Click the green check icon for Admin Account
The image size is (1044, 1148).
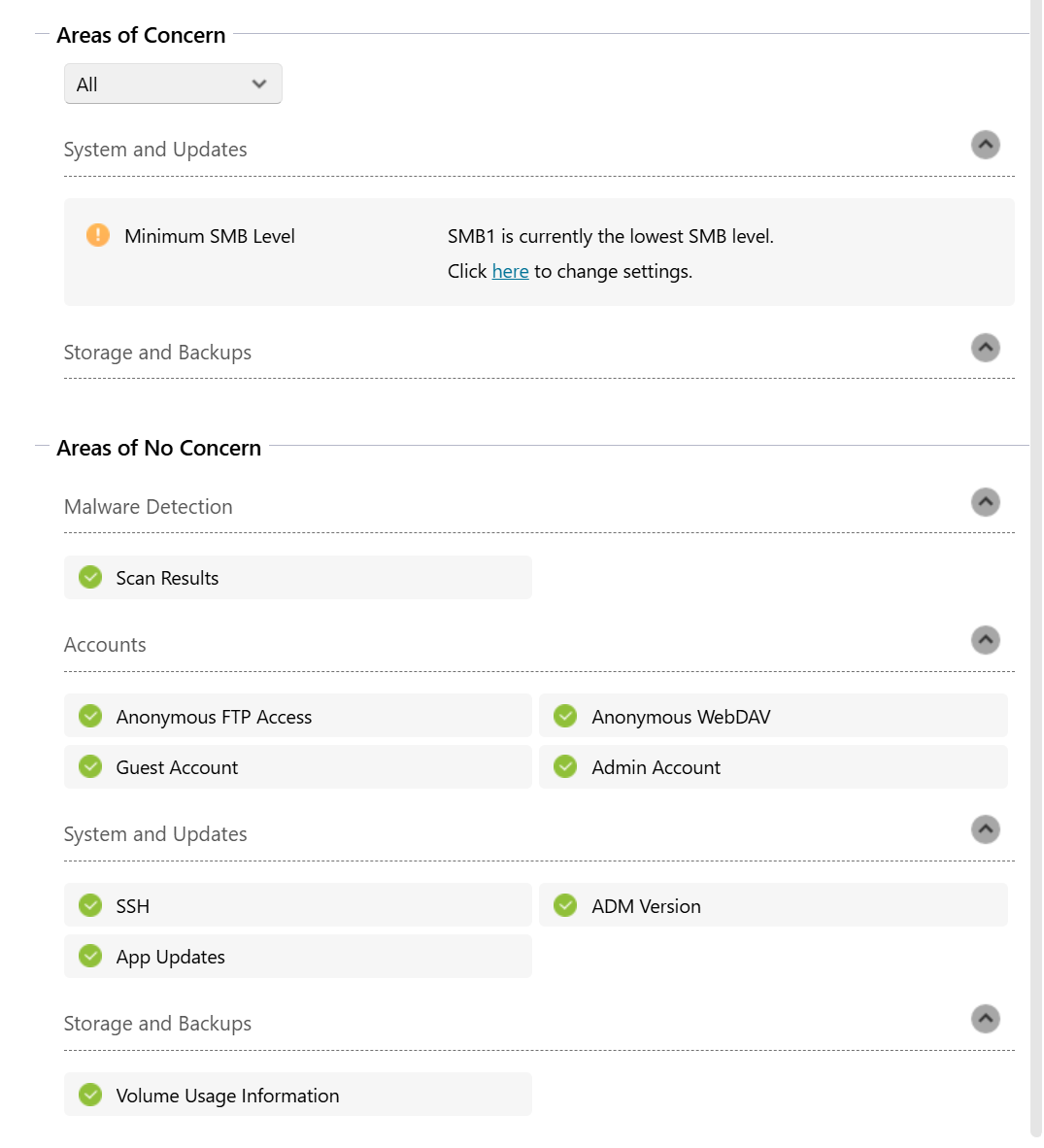(x=565, y=766)
